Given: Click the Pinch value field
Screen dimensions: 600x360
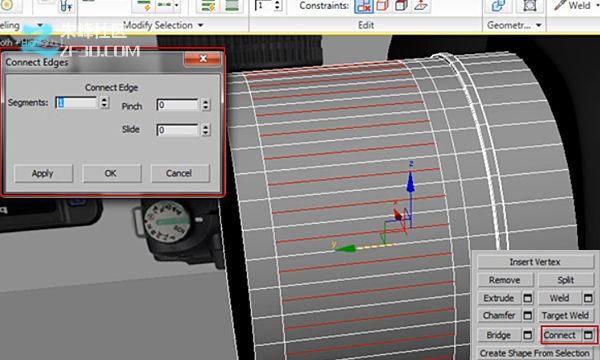Looking at the screenshot, I should pos(177,105).
